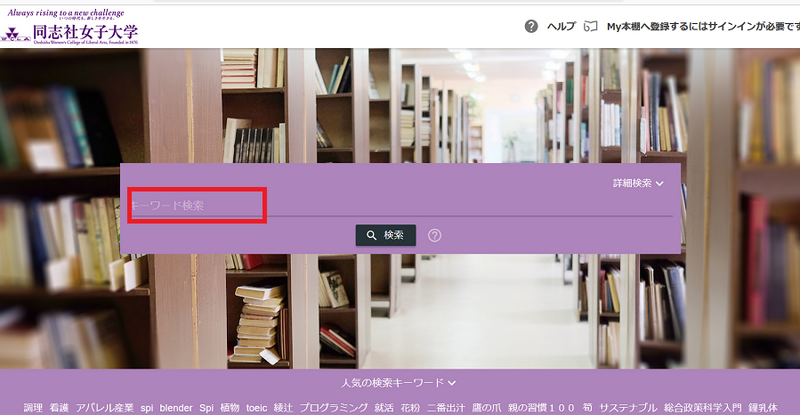Open the My本棚 sign-in notice link
Viewport: 800px width, 415px height.
tap(702, 26)
